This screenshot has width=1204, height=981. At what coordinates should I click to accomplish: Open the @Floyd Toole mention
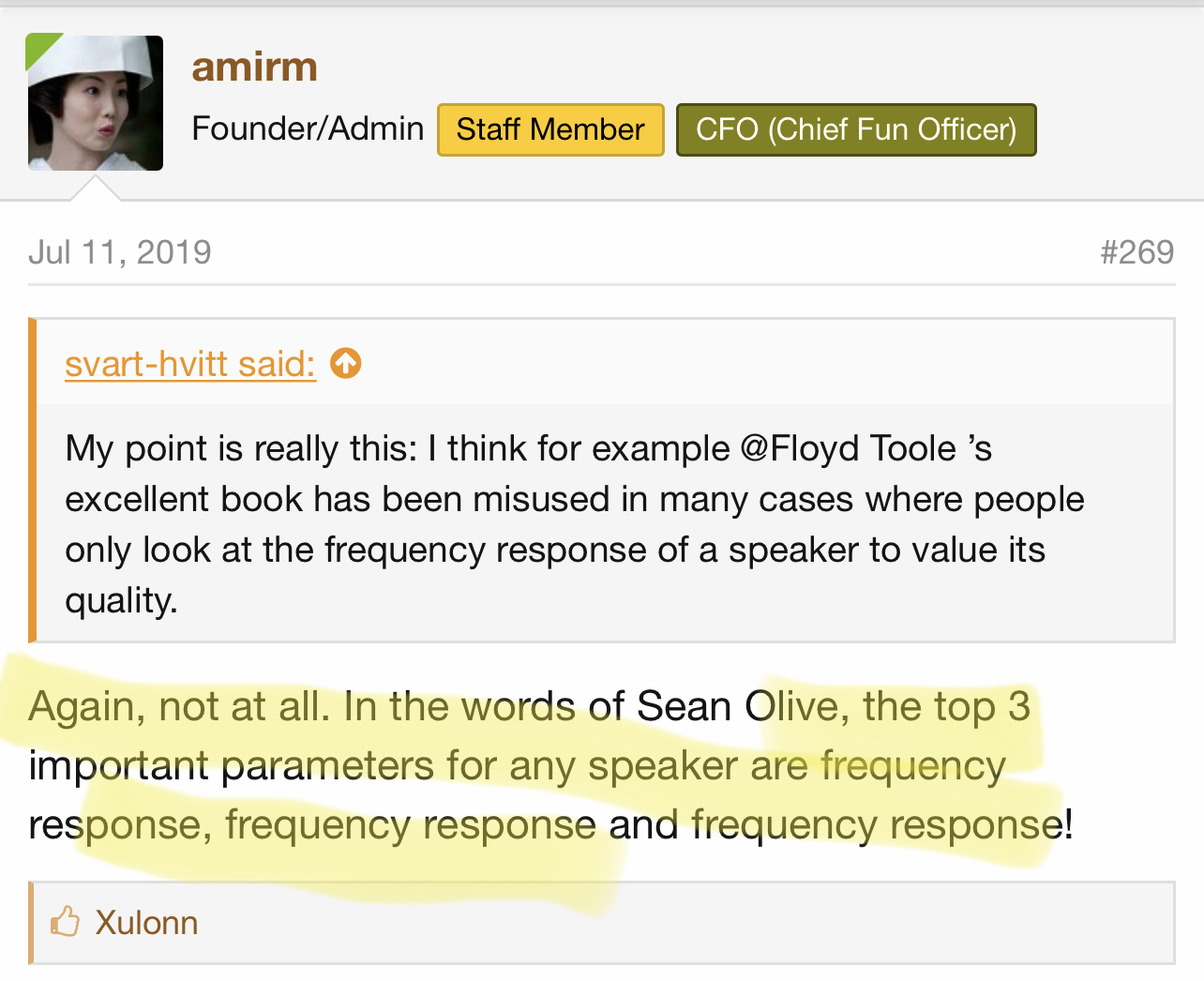pyautogui.click(x=848, y=448)
